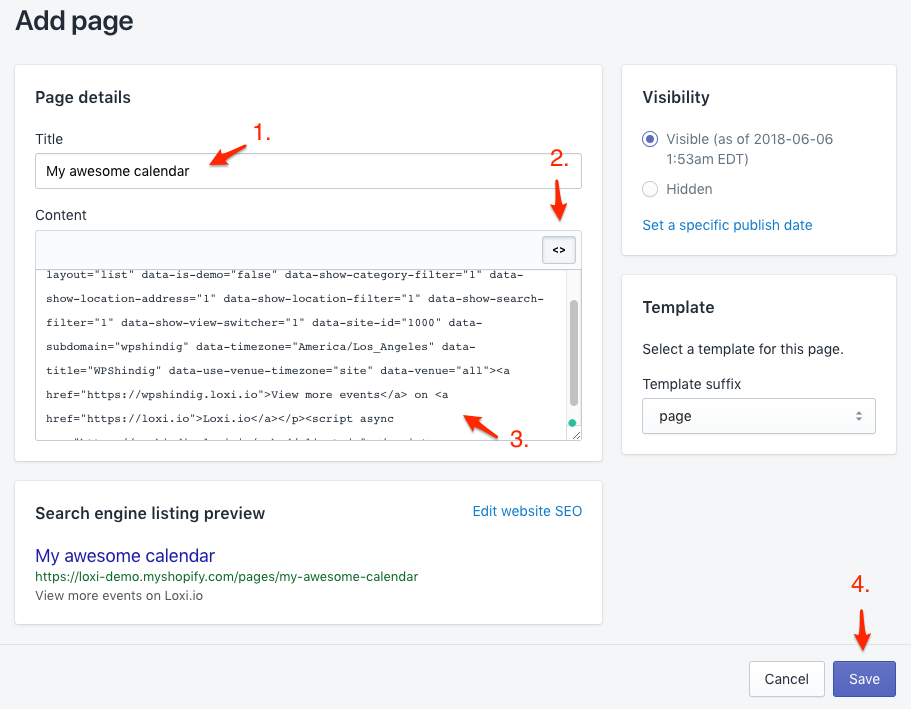Click the Add page heading
The height and width of the screenshot is (709, 911).
[74, 21]
